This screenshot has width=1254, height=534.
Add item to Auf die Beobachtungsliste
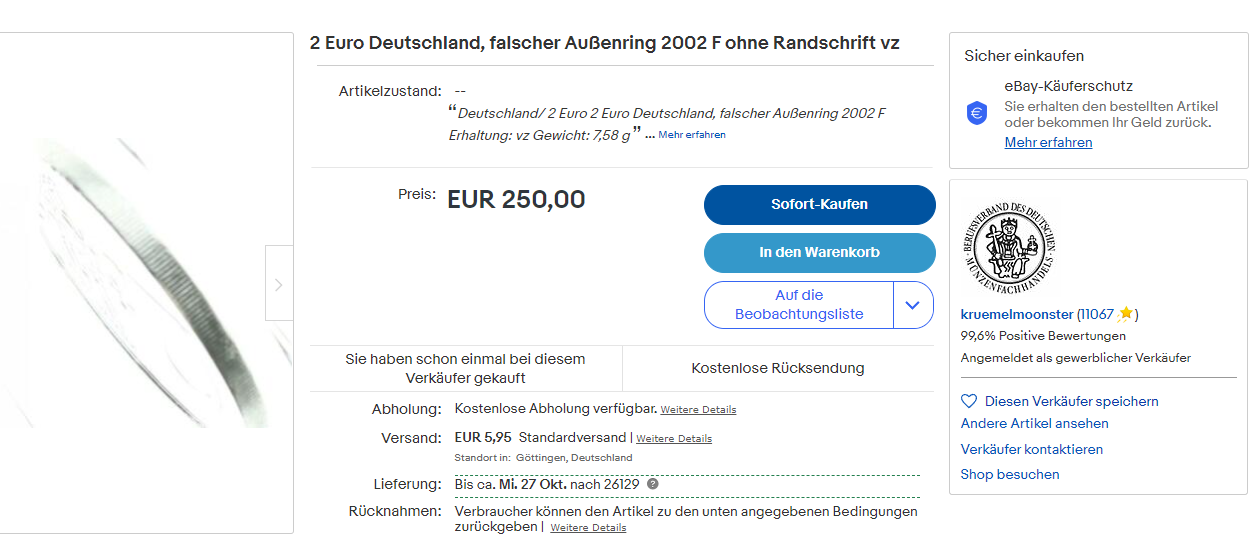(x=799, y=305)
